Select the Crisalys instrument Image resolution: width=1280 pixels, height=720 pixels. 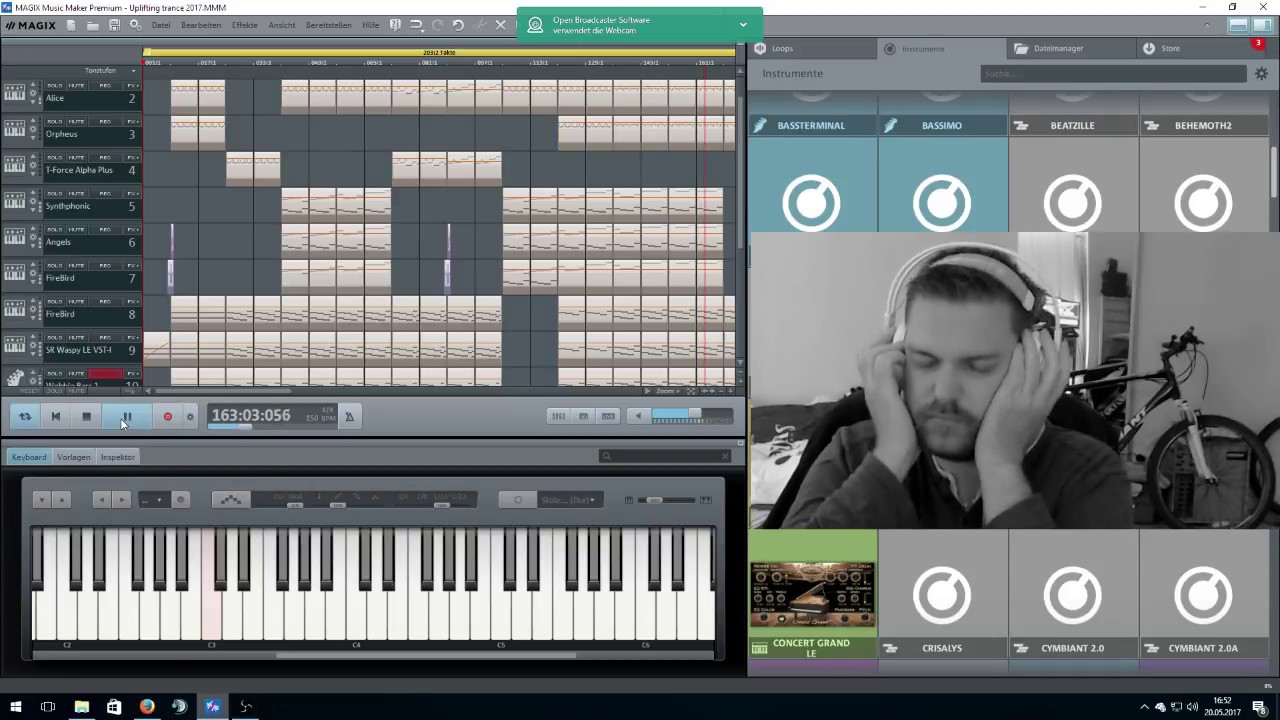[x=942, y=596]
